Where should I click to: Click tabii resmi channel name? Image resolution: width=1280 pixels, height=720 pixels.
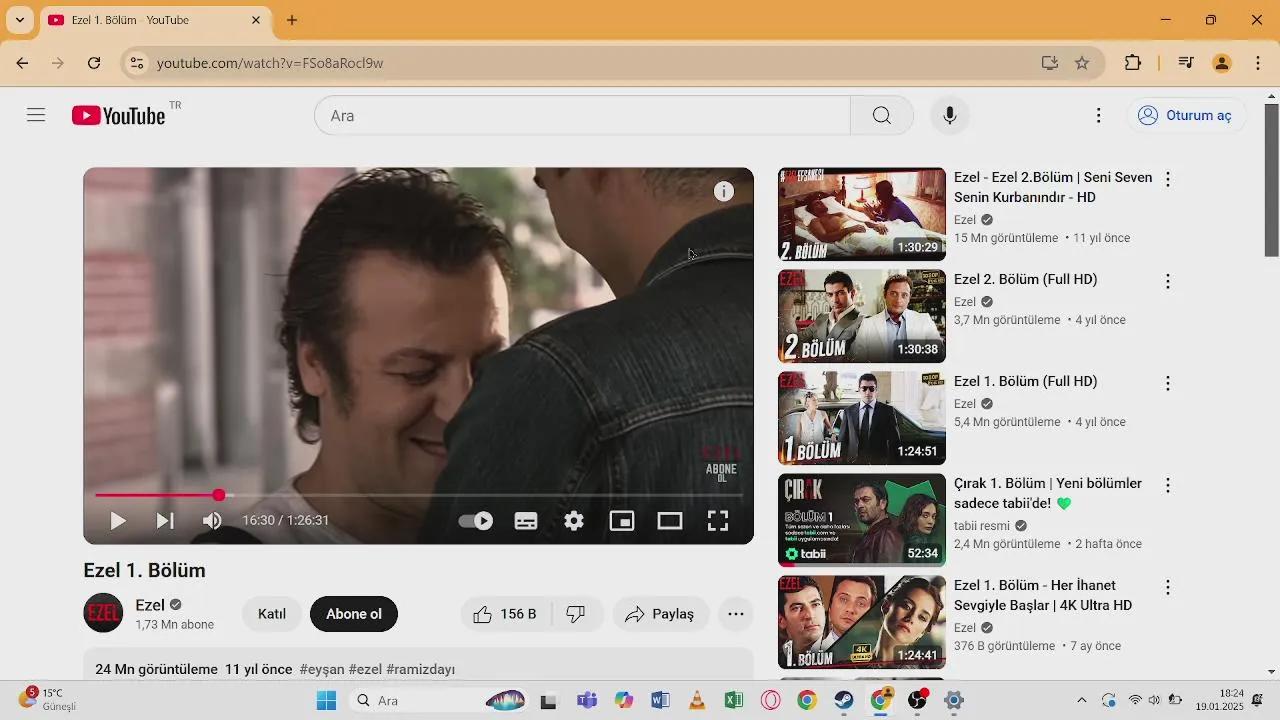[x=982, y=526]
